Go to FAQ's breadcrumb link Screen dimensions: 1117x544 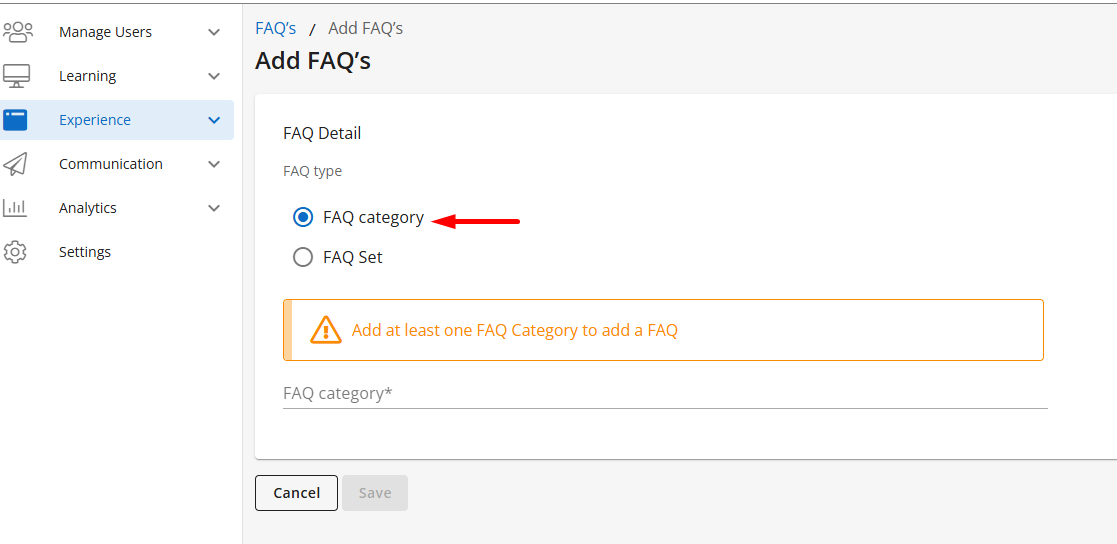click(276, 29)
